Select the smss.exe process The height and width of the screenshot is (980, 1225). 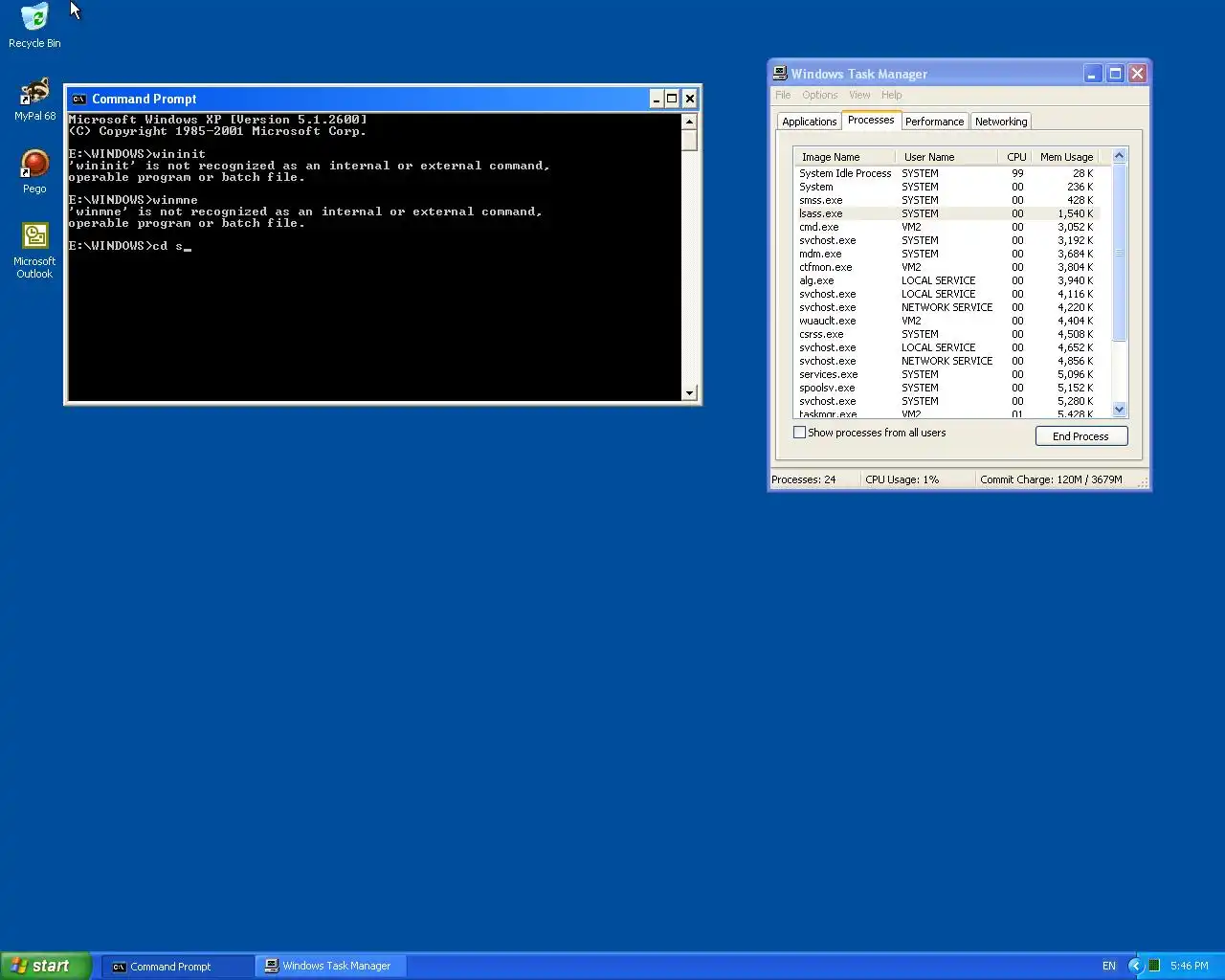click(x=947, y=200)
